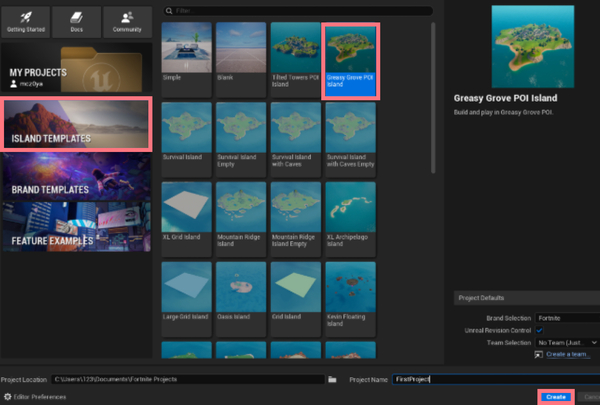Select the Greasy Grove POI Island template

tap(350, 61)
